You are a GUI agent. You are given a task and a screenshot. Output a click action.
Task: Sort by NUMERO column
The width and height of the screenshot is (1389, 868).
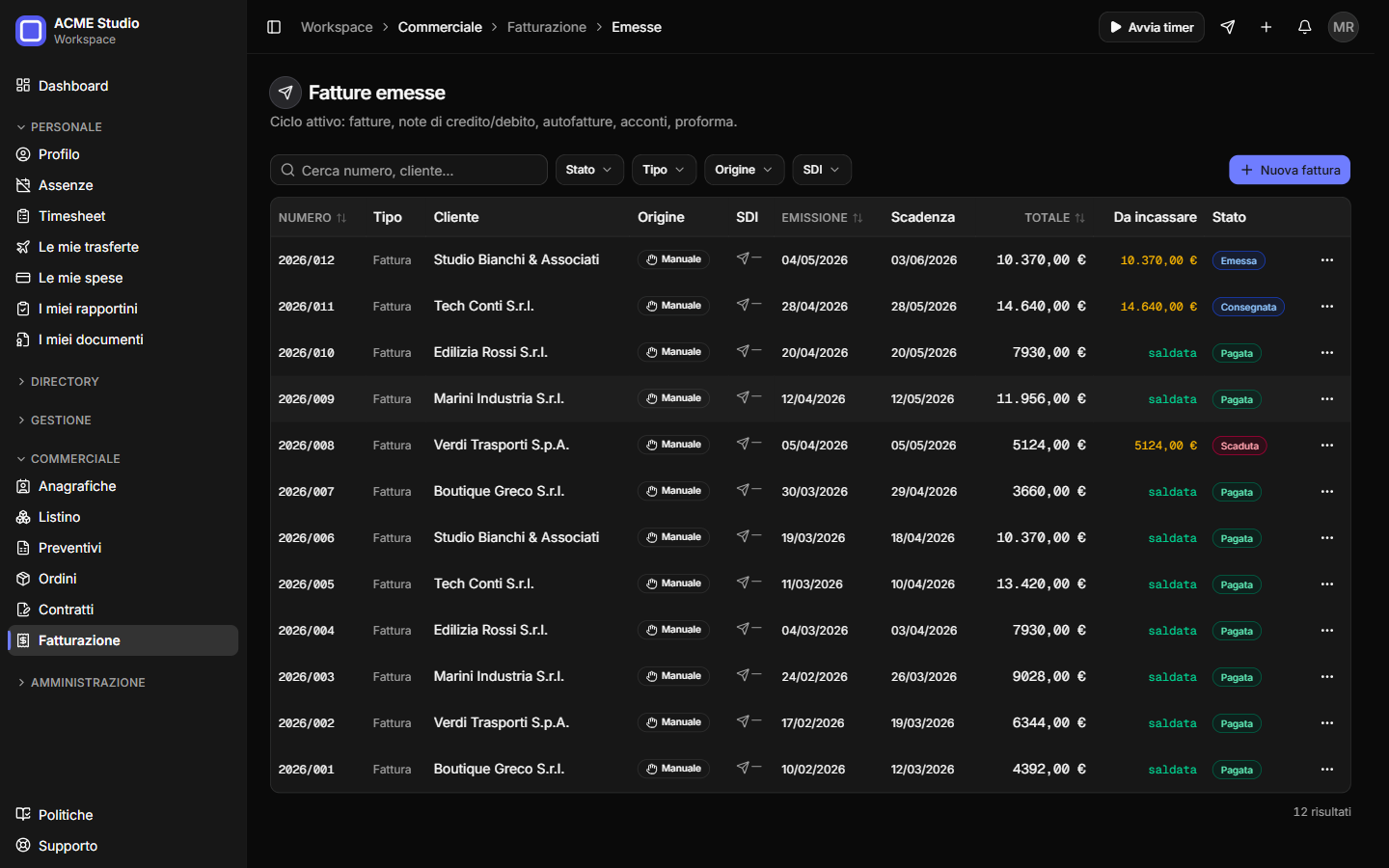pyautogui.click(x=312, y=218)
